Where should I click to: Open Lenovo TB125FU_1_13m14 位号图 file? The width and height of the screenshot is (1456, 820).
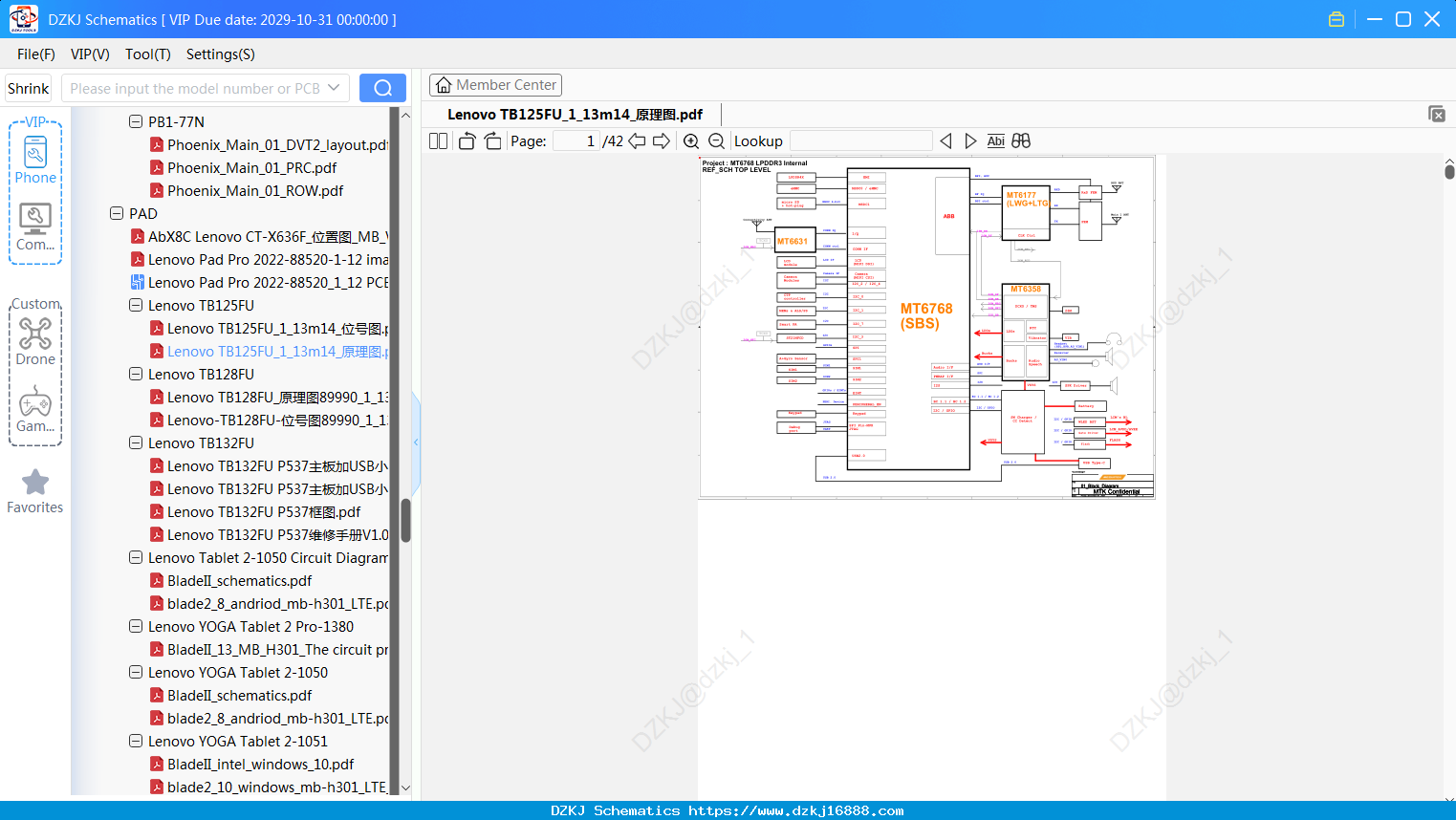(270, 328)
